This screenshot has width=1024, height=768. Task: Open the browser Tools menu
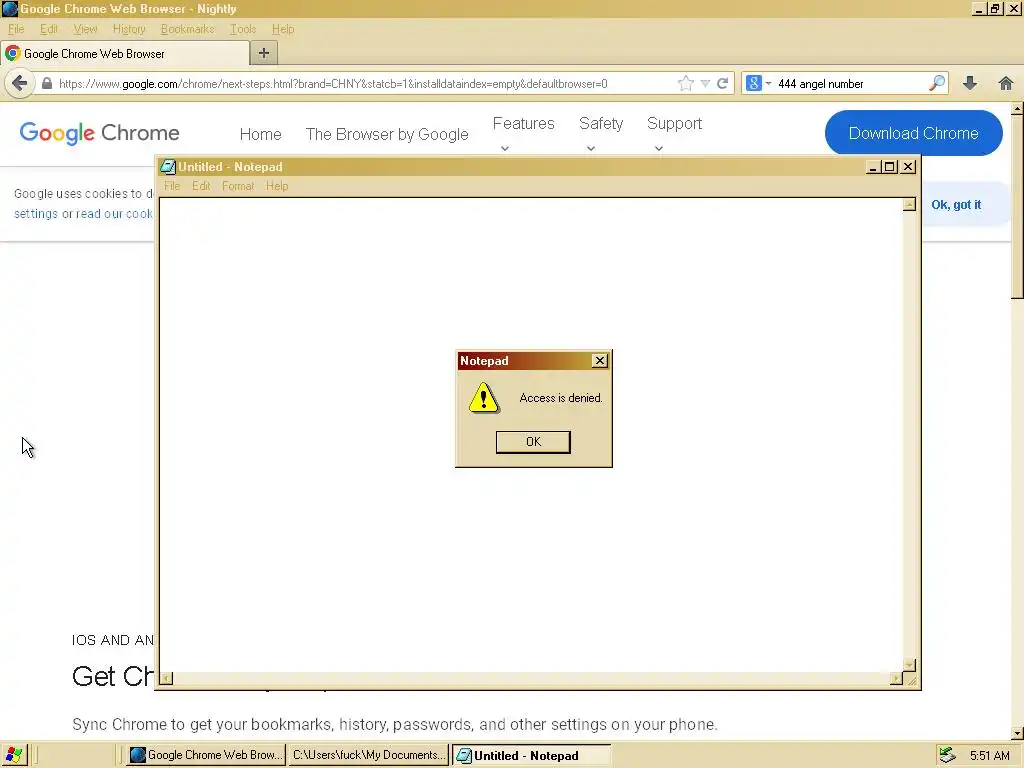click(x=243, y=29)
